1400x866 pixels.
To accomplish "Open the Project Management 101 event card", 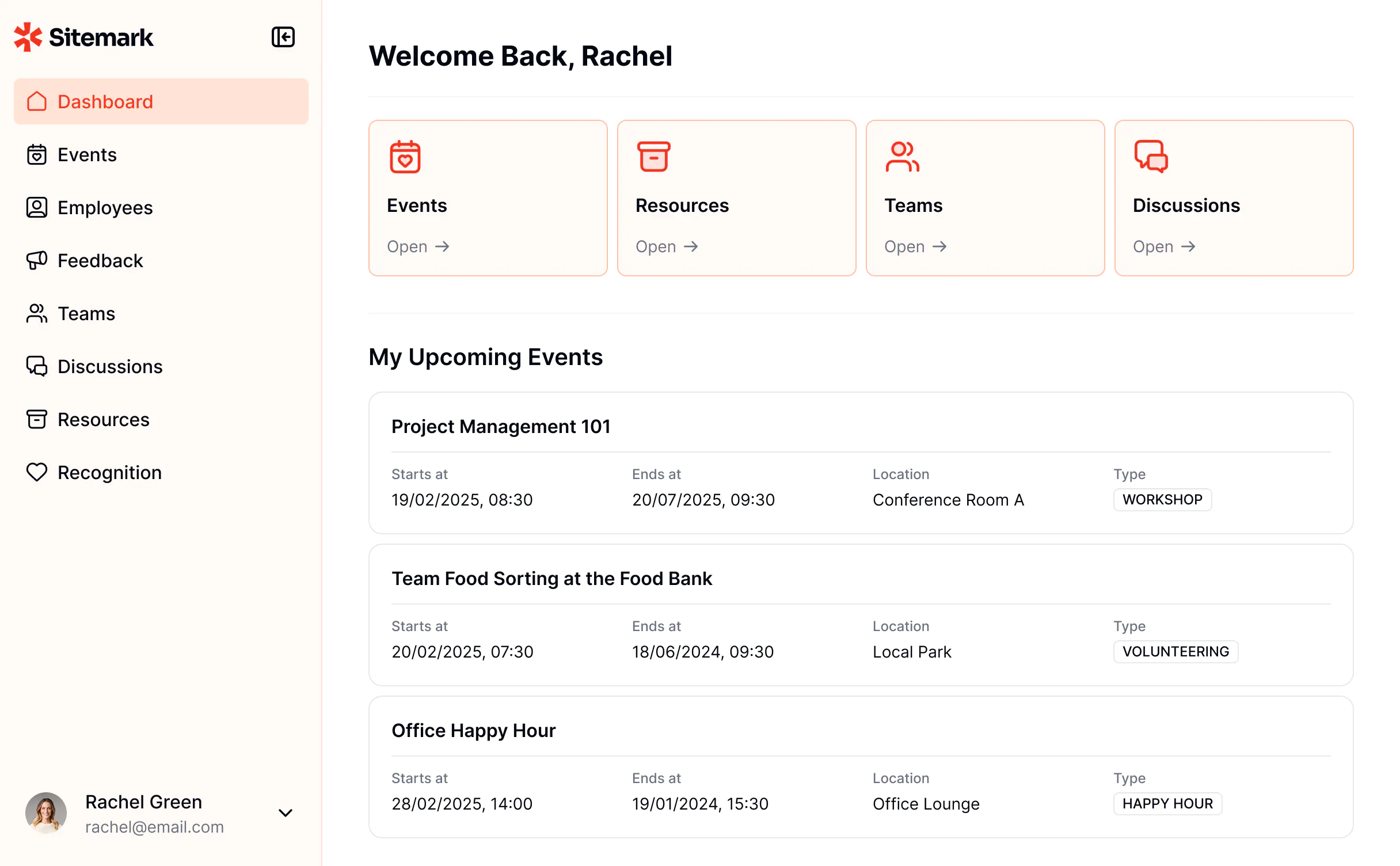I will tap(500, 426).
